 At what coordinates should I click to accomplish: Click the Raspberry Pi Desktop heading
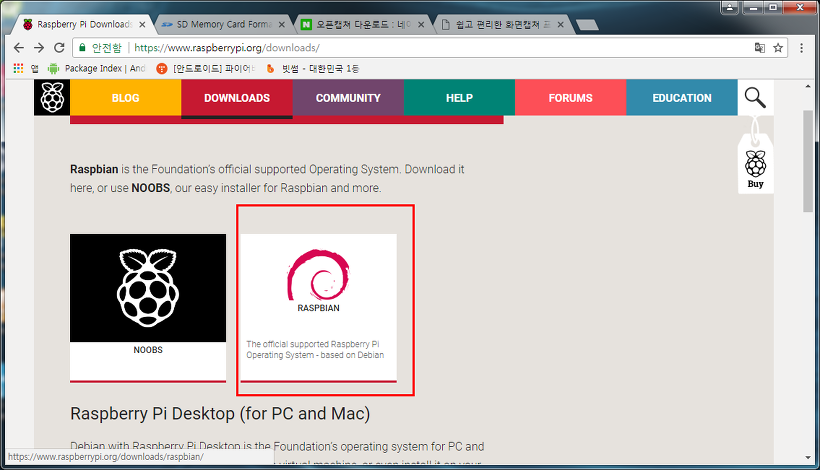(220, 414)
